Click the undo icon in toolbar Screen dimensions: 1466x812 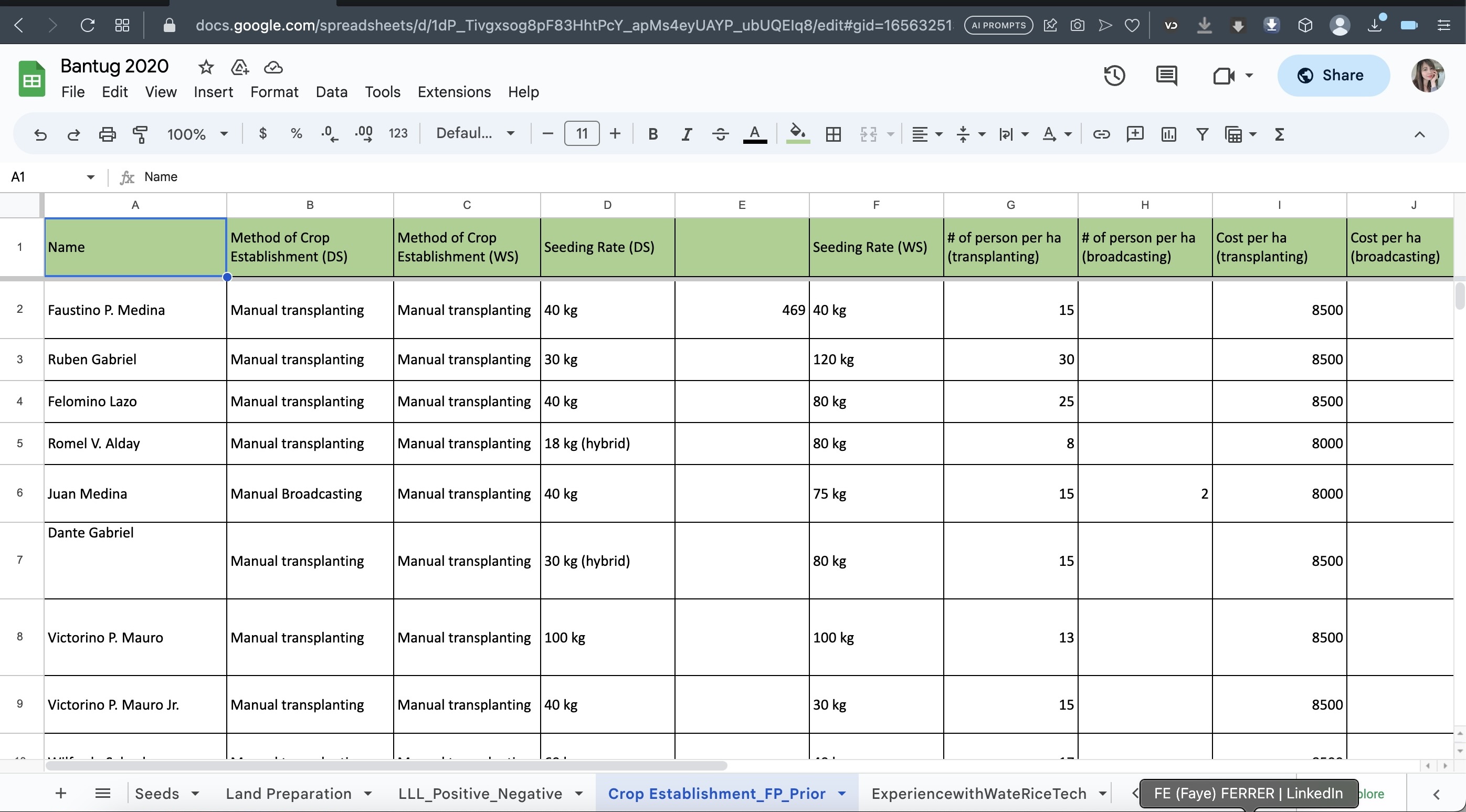40,135
